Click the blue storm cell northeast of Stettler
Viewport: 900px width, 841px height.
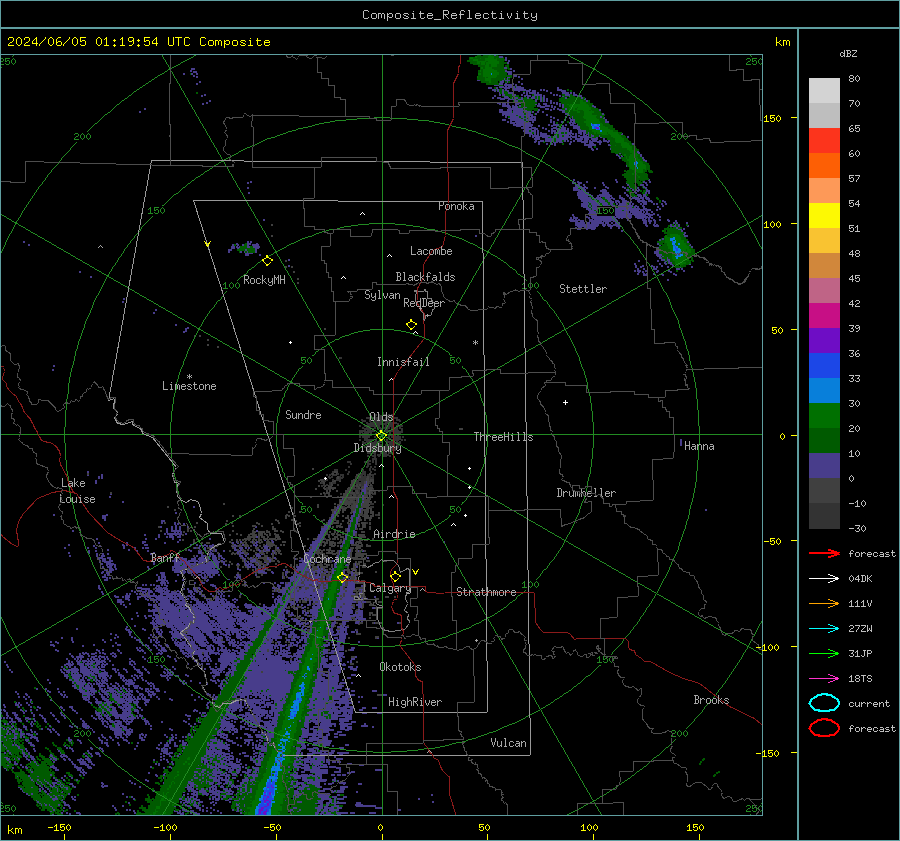tap(675, 249)
